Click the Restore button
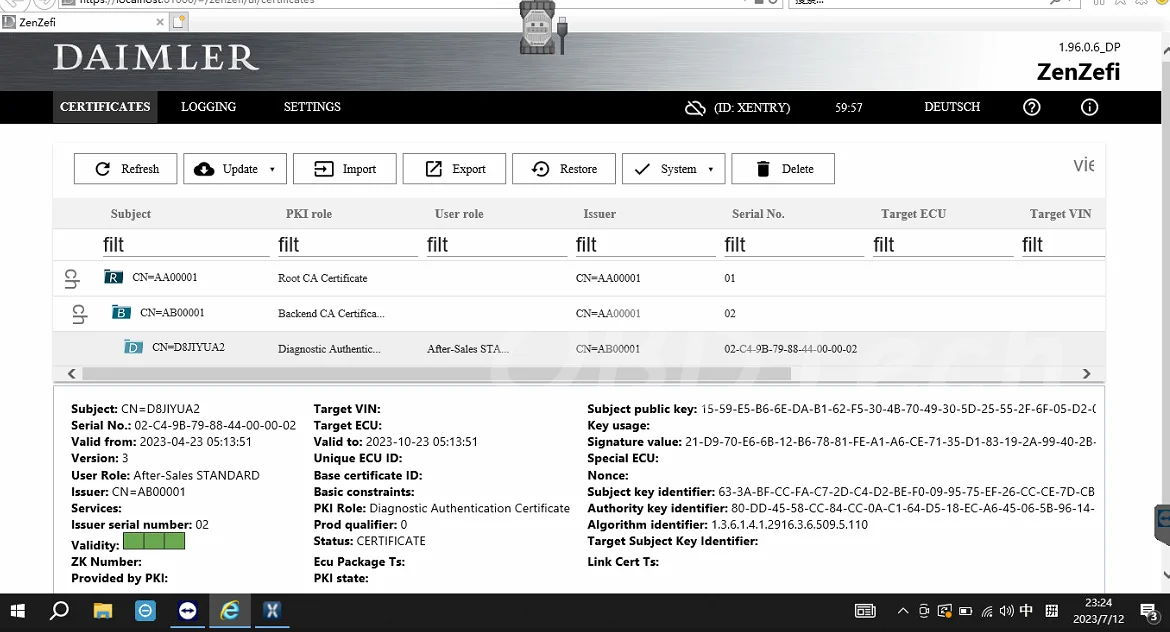 click(x=564, y=169)
